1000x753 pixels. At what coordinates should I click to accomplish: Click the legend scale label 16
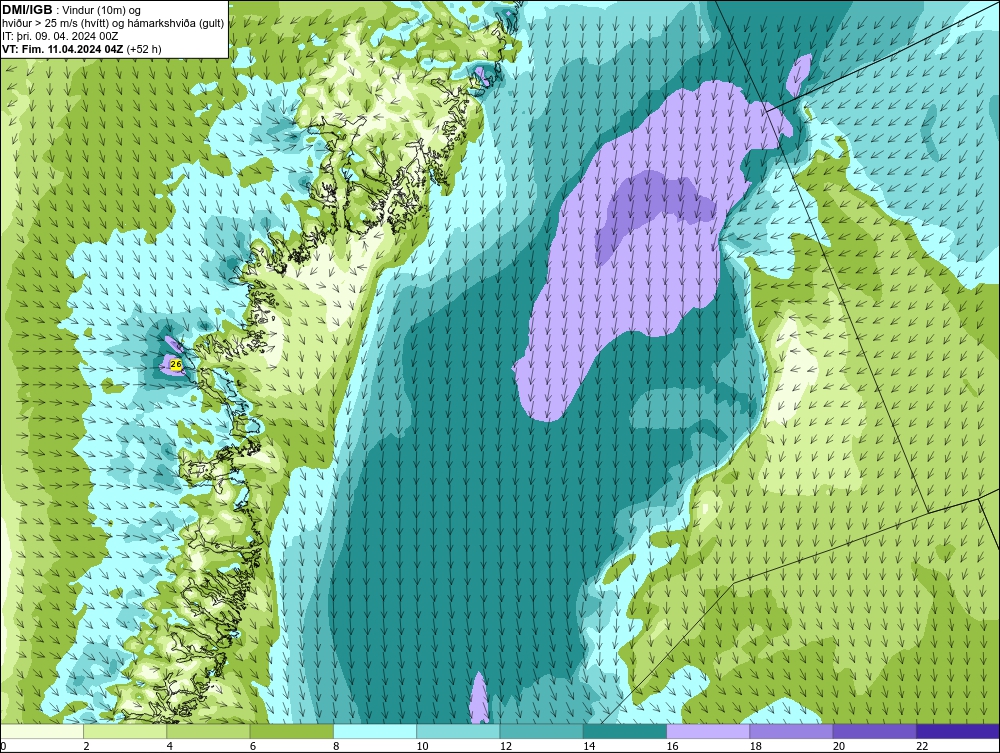672,747
